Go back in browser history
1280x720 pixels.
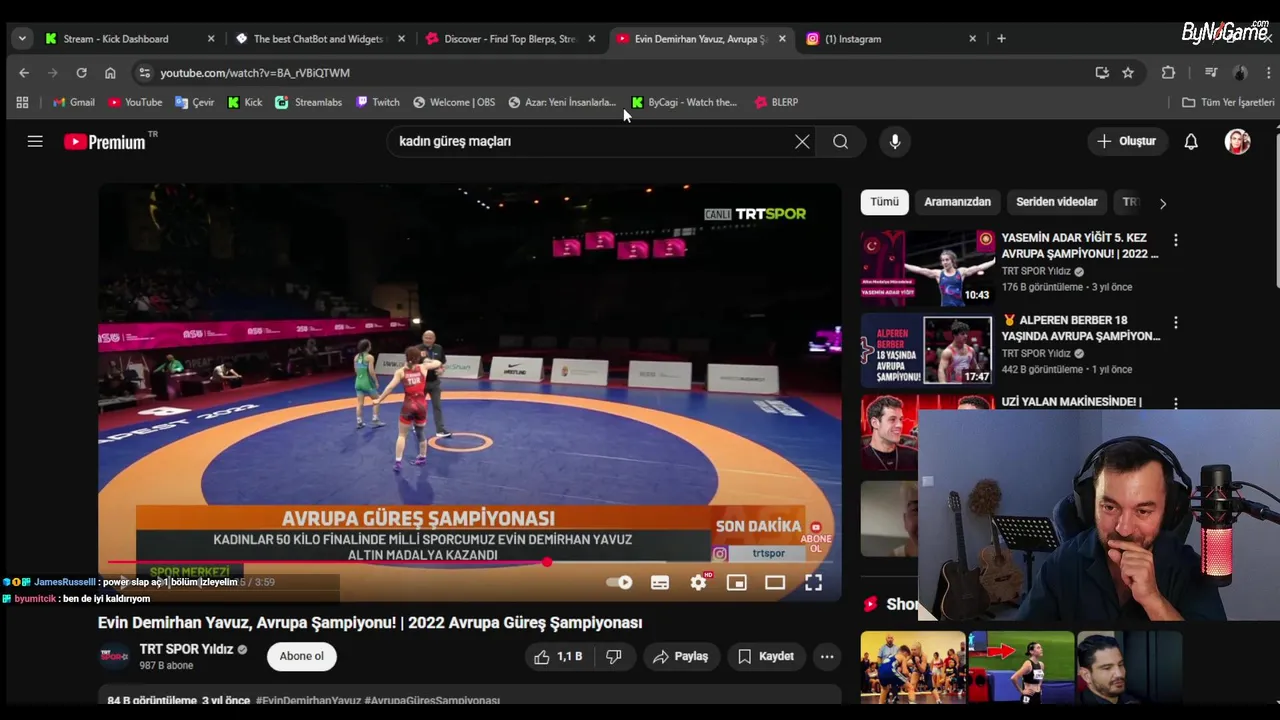click(24, 73)
